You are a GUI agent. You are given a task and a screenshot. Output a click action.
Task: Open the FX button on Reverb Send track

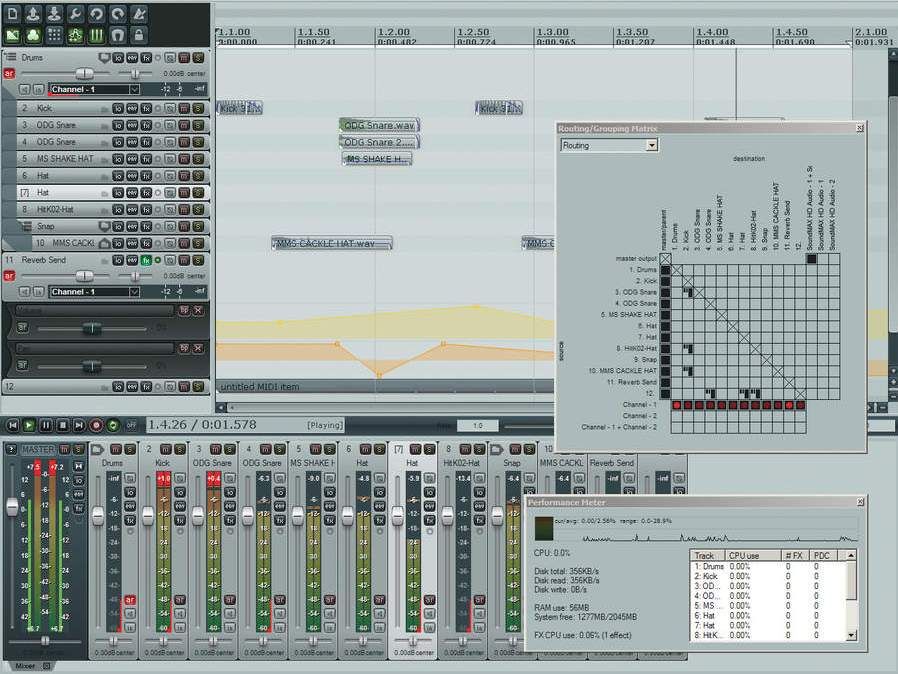[x=146, y=260]
